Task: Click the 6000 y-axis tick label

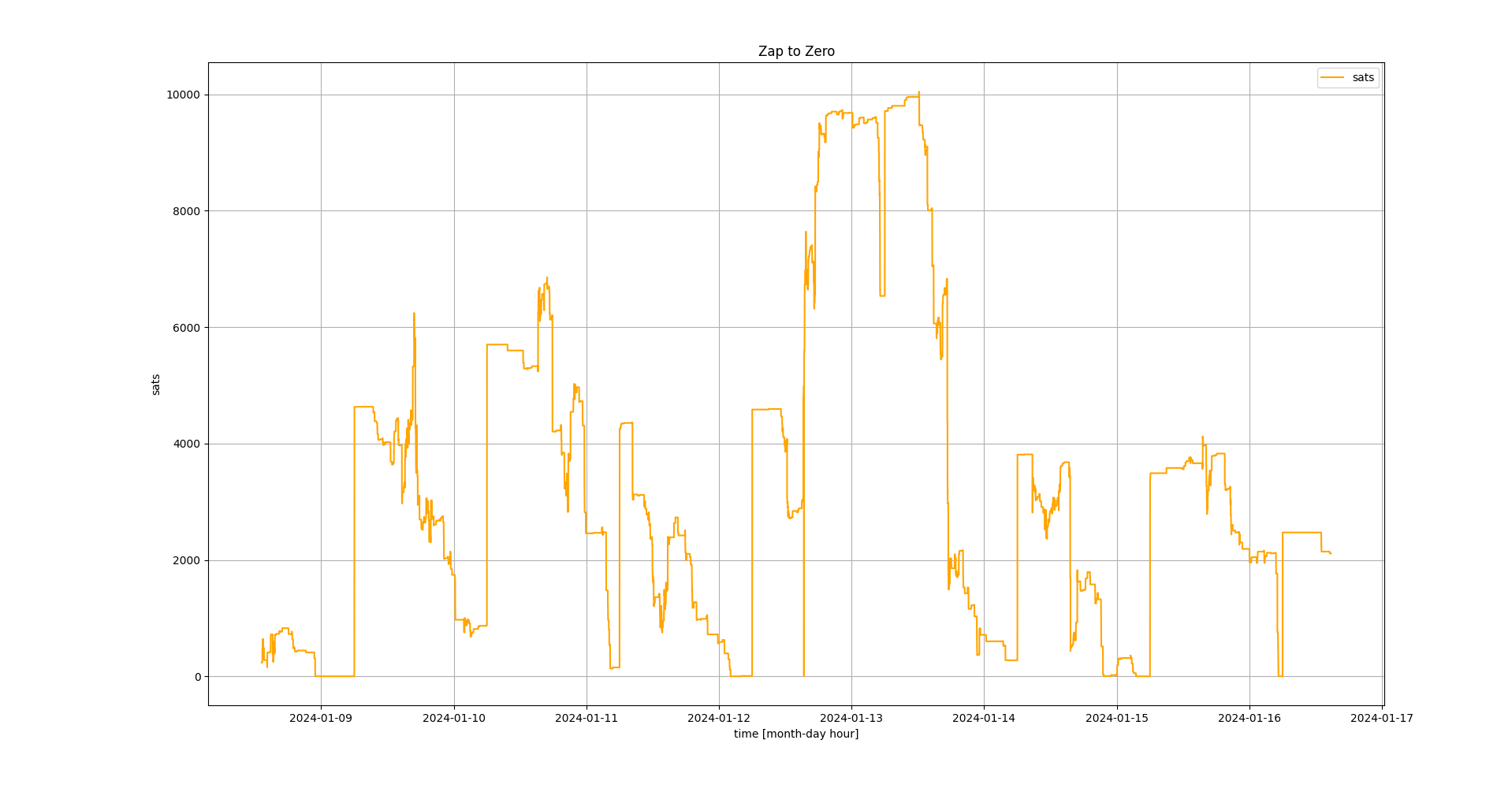Action: pos(186,328)
